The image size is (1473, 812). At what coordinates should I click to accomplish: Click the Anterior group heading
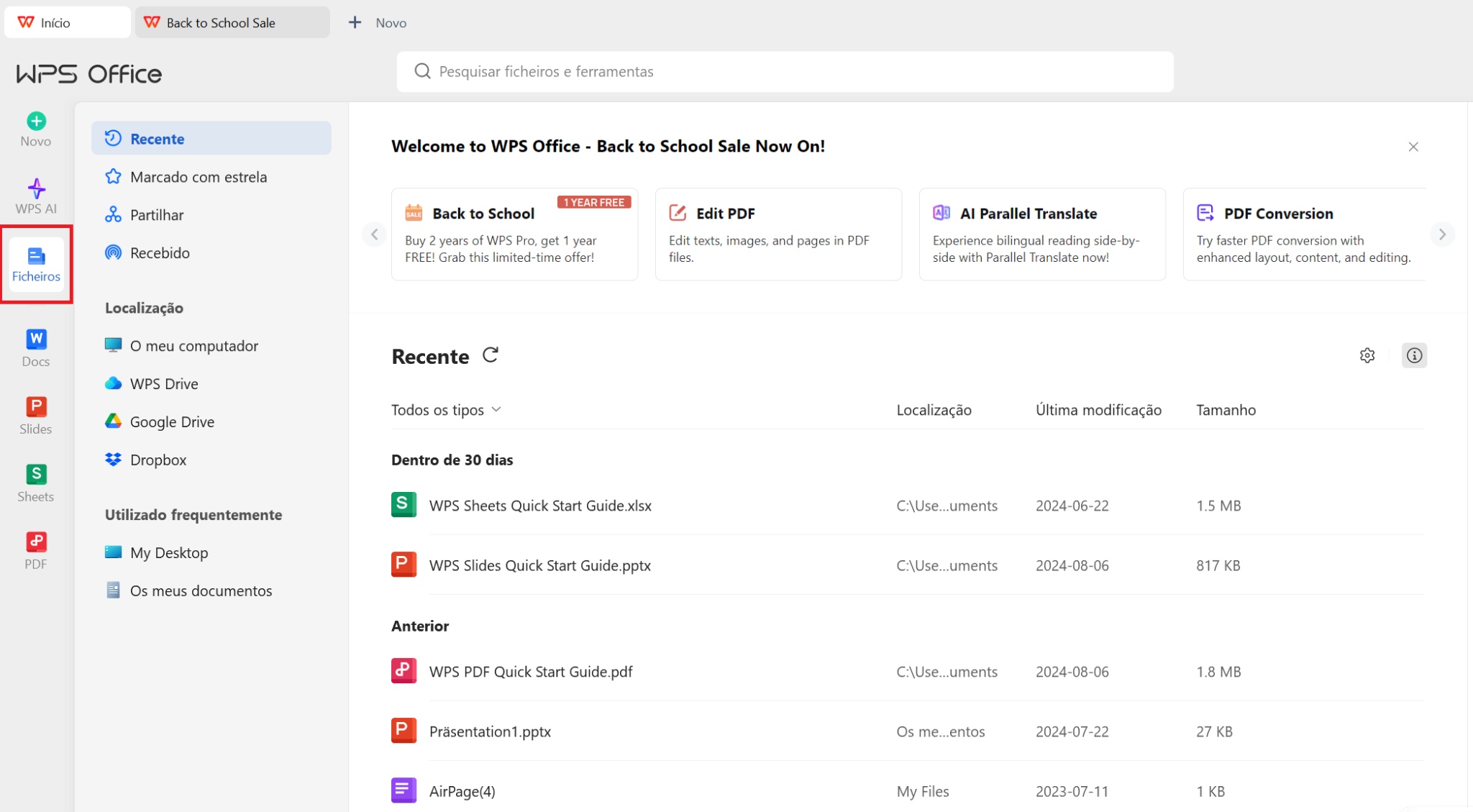coord(420,626)
